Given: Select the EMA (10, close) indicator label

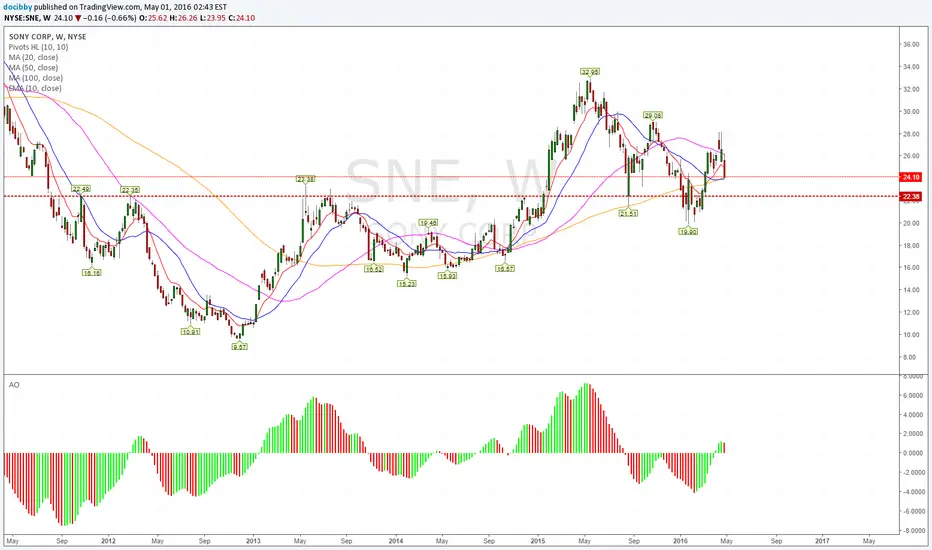Looking at the screenshot, I should click(35, 88).
